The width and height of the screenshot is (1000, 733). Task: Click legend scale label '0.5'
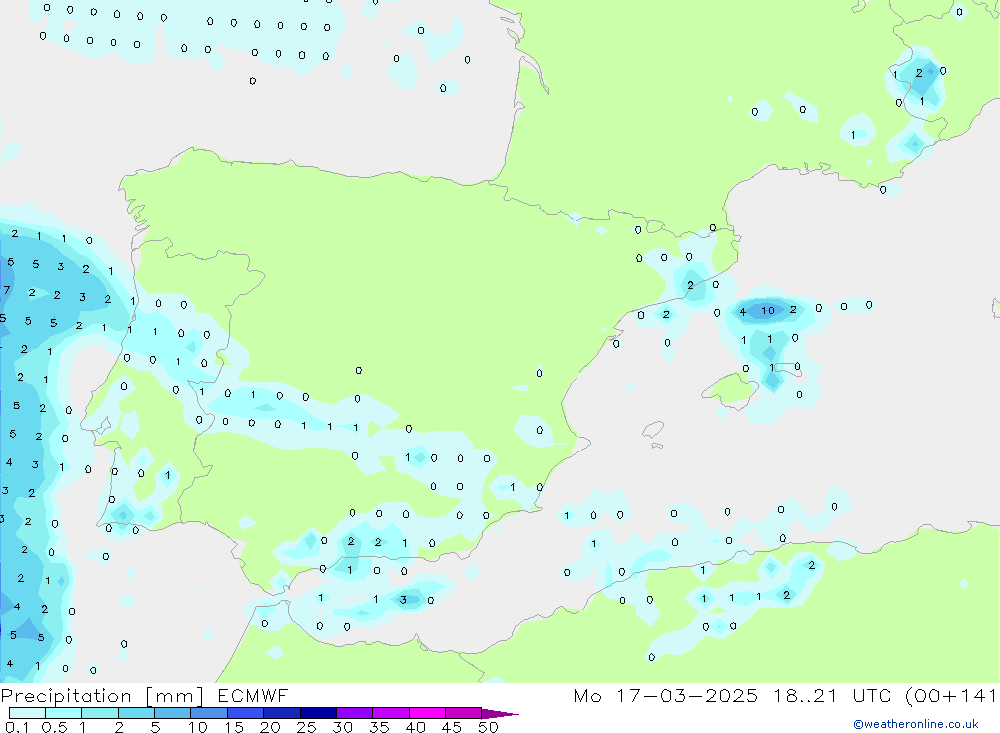(55, 727)
